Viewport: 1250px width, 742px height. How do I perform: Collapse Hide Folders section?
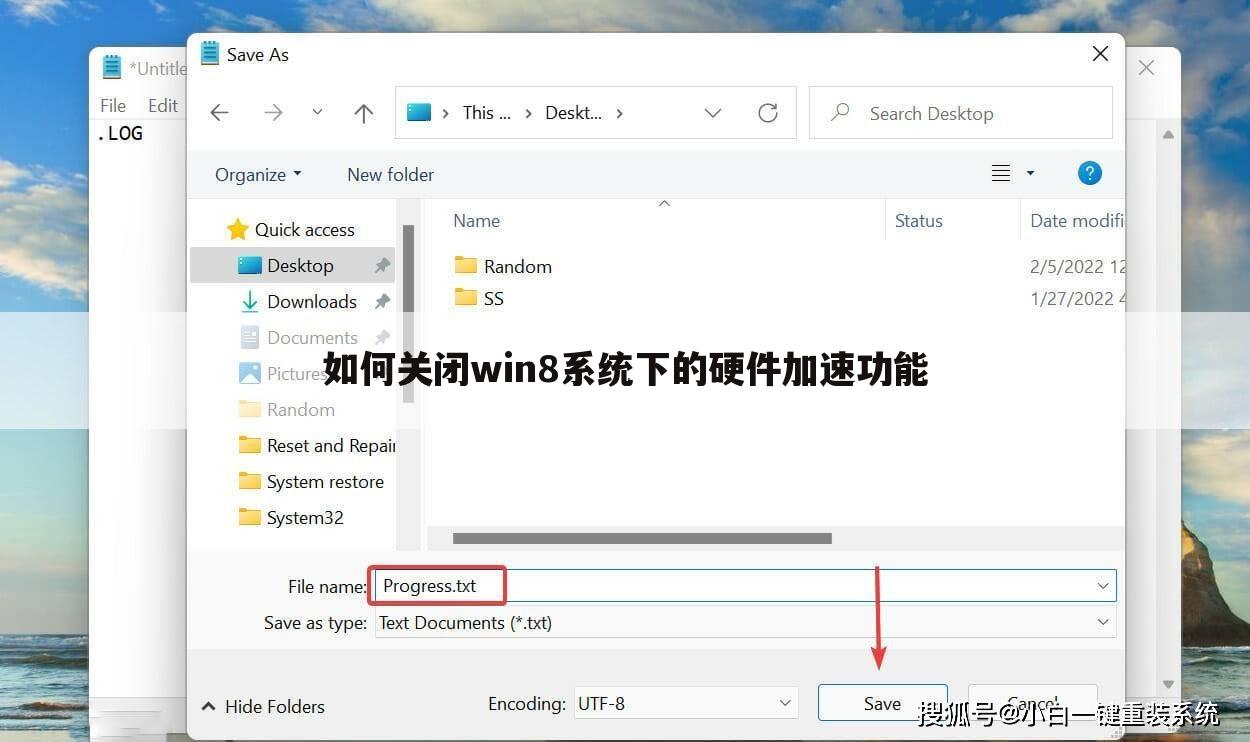coord(262,706)
